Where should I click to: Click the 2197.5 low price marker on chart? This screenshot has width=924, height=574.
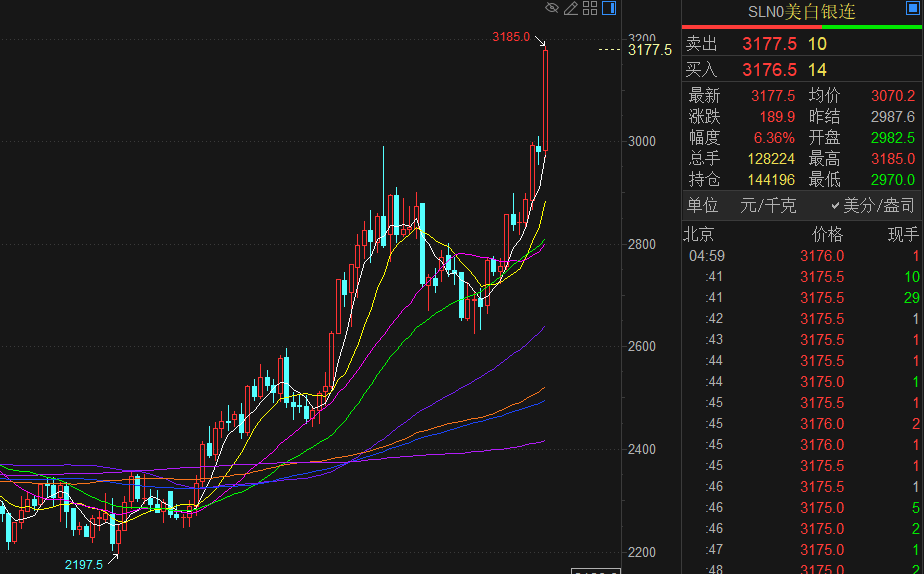click(x=84, y=564)
